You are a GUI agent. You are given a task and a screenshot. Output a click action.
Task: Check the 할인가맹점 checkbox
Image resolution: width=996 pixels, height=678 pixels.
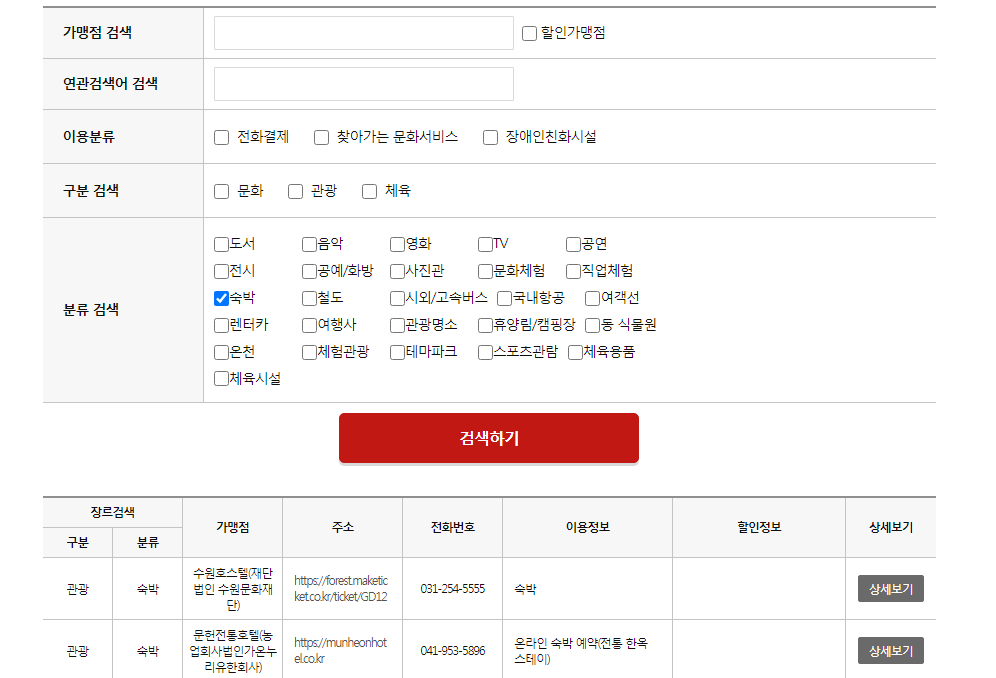point(529,33)
